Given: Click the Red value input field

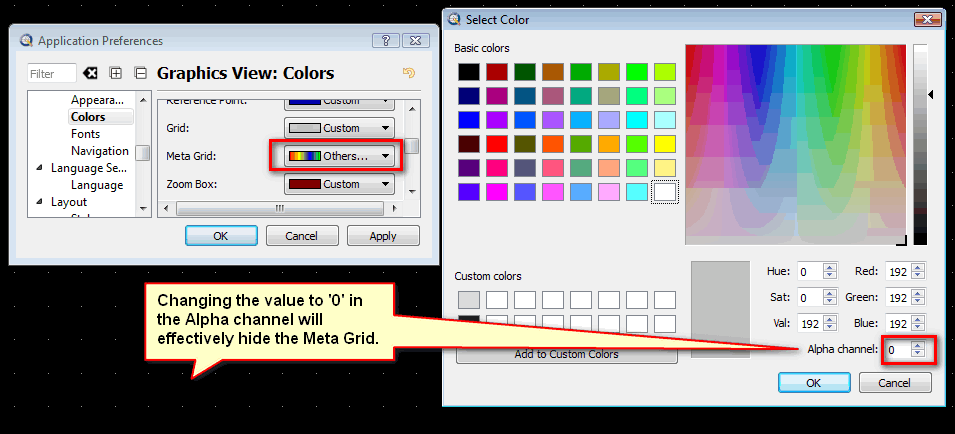Looking at the screenshot, I should point(898,271).
